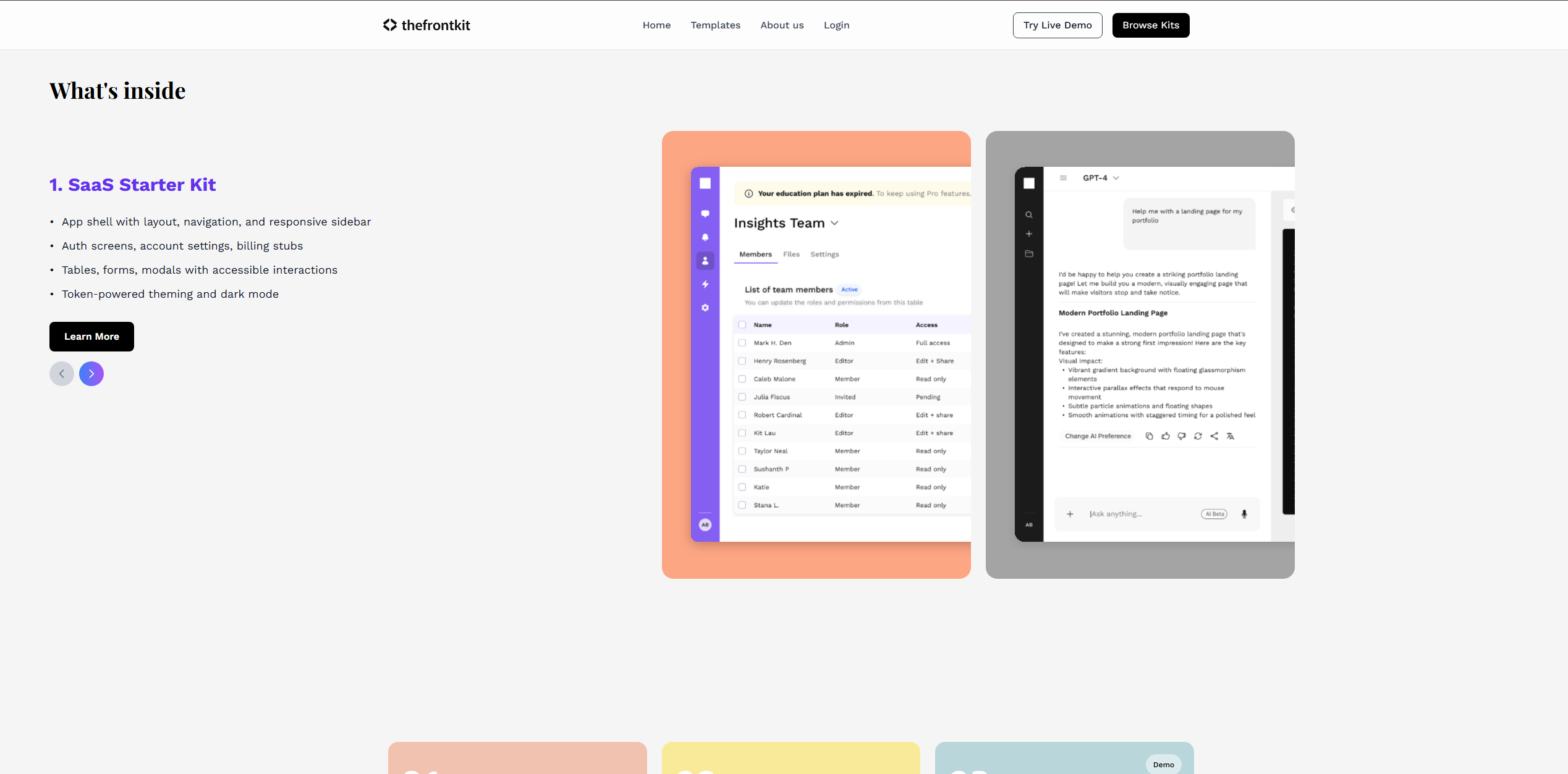
Task: Open the Templates page from the navbar
Action: click(715, 25)
